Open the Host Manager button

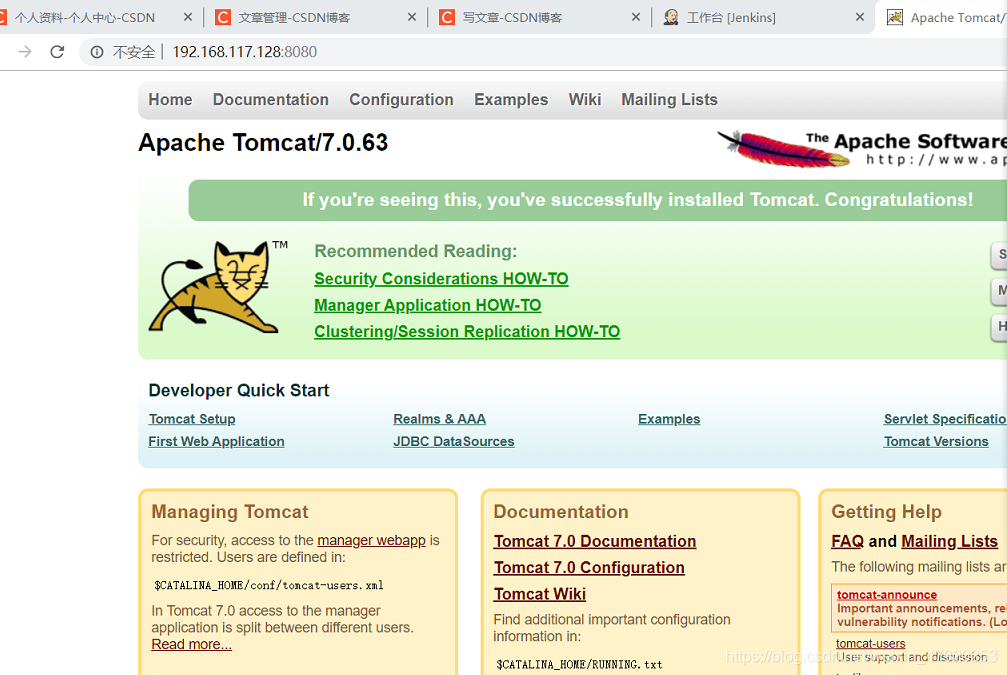coord(1000,326)
